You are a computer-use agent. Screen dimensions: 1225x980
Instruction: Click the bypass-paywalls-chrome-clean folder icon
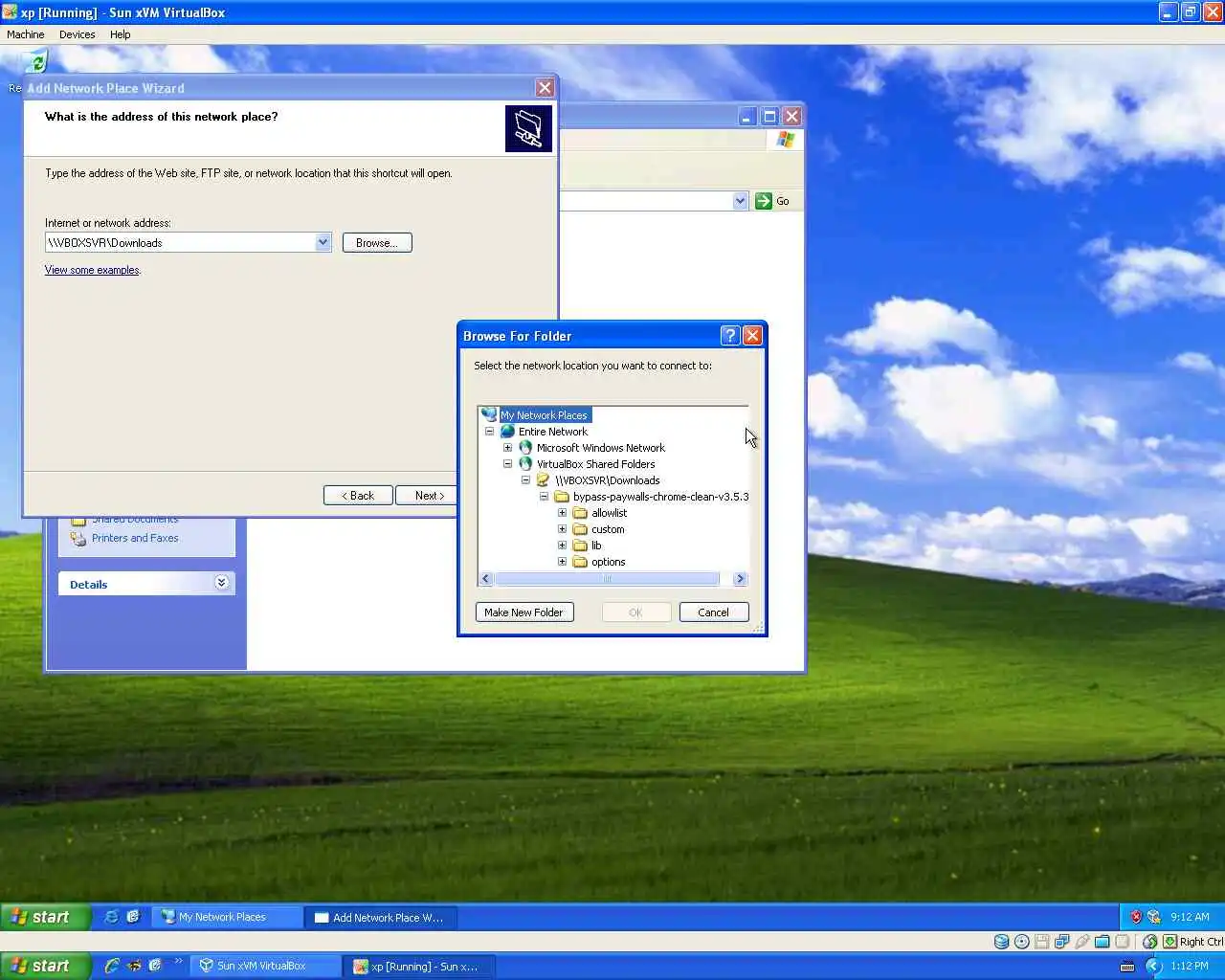tap(562, 497)
